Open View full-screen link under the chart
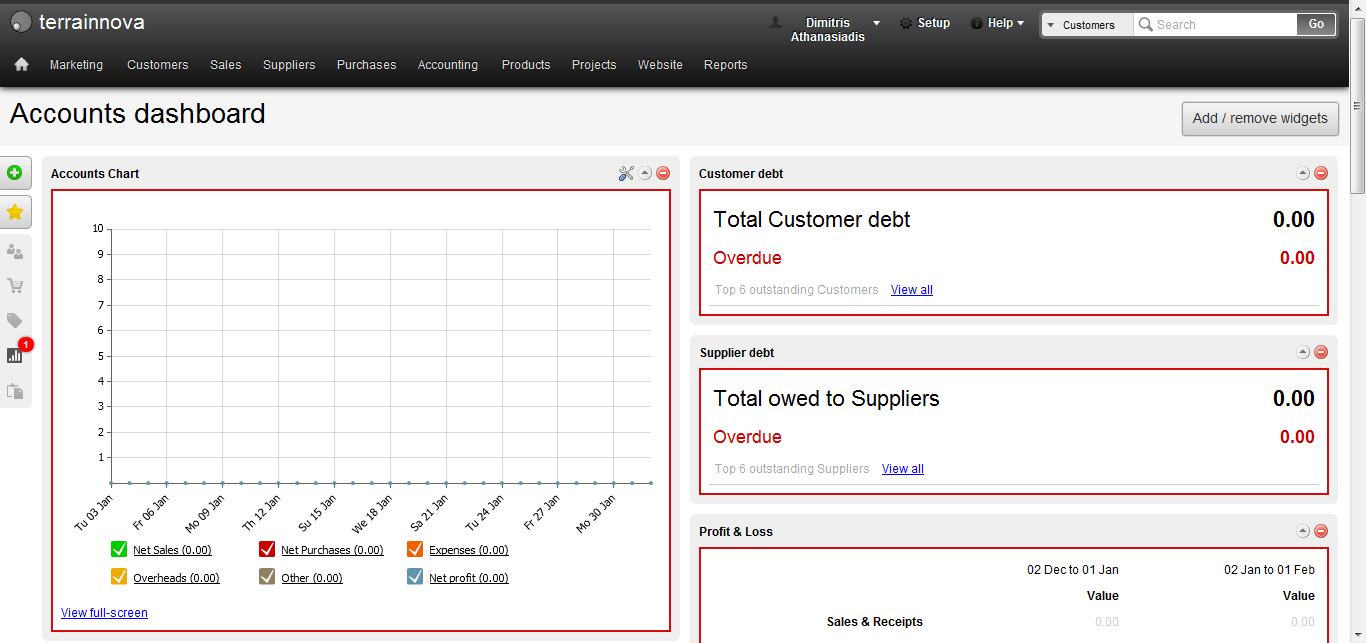The height and width of the screenshot is (643, 1366). coord(104,613)
